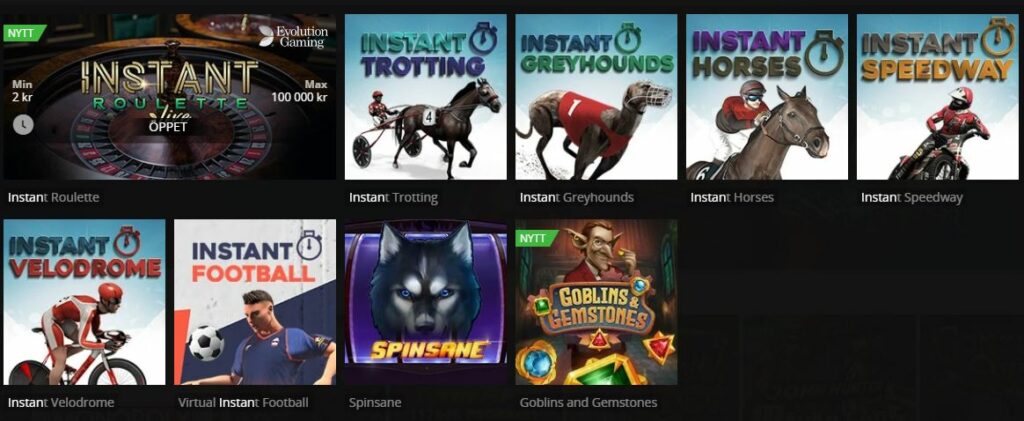Image resolution: width=1024 pixels, height=421 pixels.
Task: Click the Instant Roulette caption text
Action: (x=54, y=196)
